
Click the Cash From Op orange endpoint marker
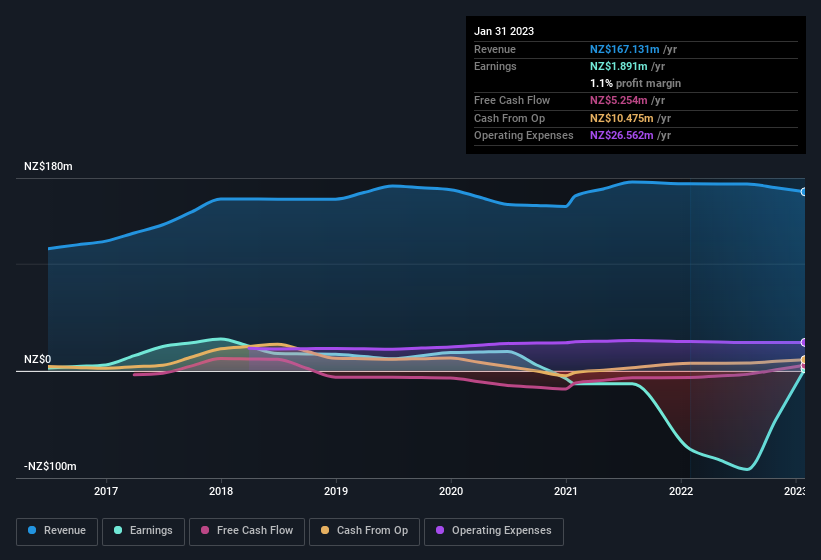[804, 360]
